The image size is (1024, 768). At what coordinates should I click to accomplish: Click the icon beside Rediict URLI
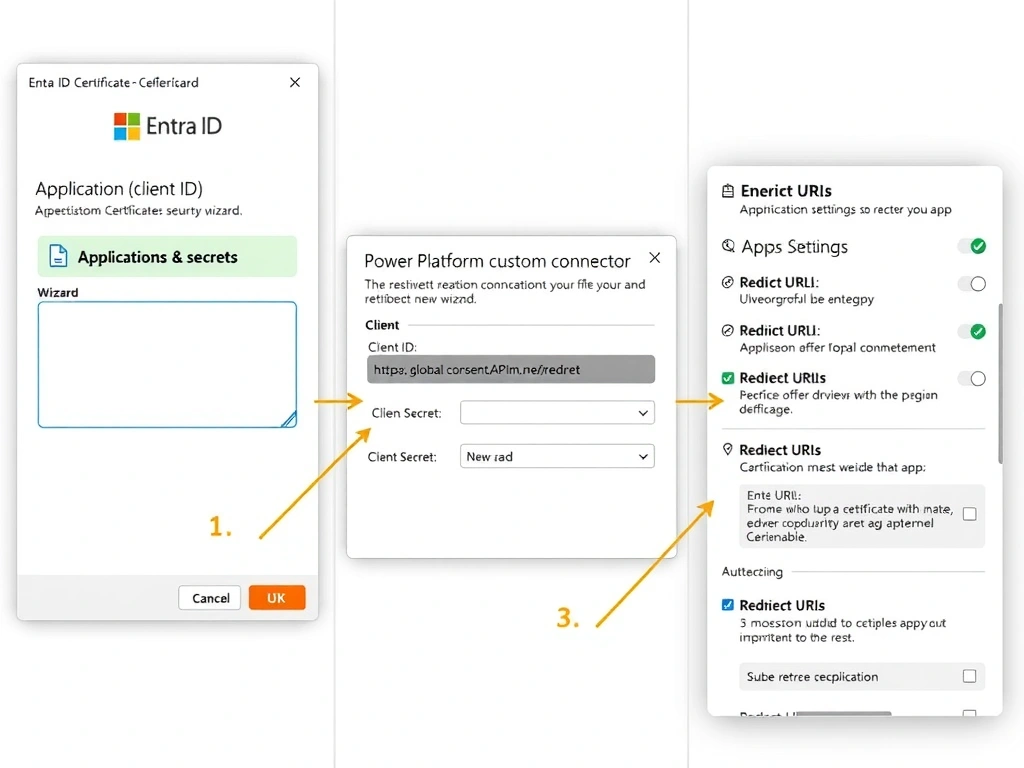728,330
